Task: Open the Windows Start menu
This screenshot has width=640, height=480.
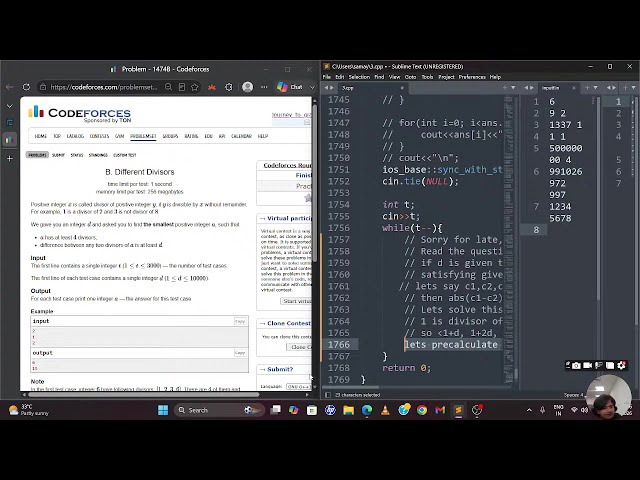Action: (x=163, y=410)
